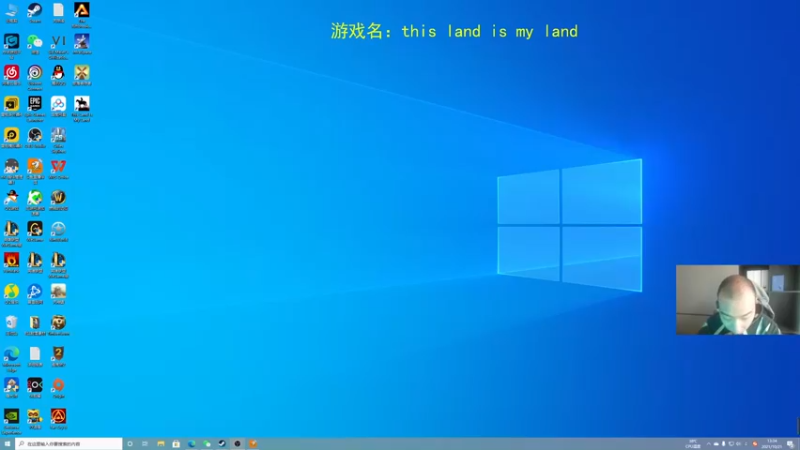Select This Land Is My Land shortcut
The height and width of the screenshot is (450, 800).
pos(82,108)
